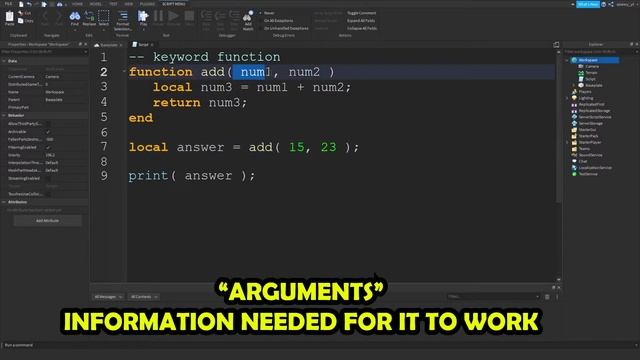Click the Chat bubble icon in Explorer
Screen dimensions: 640x360
point(574,161)
